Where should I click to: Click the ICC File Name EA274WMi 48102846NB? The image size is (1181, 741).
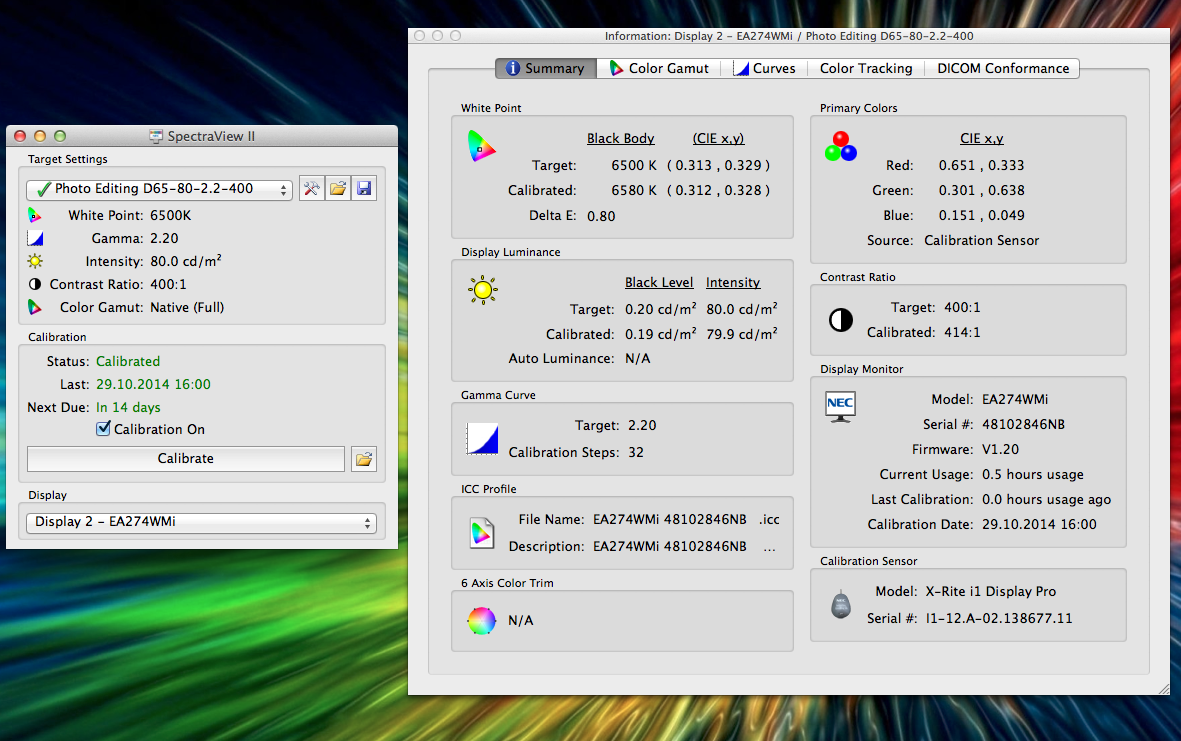[670, 520]
